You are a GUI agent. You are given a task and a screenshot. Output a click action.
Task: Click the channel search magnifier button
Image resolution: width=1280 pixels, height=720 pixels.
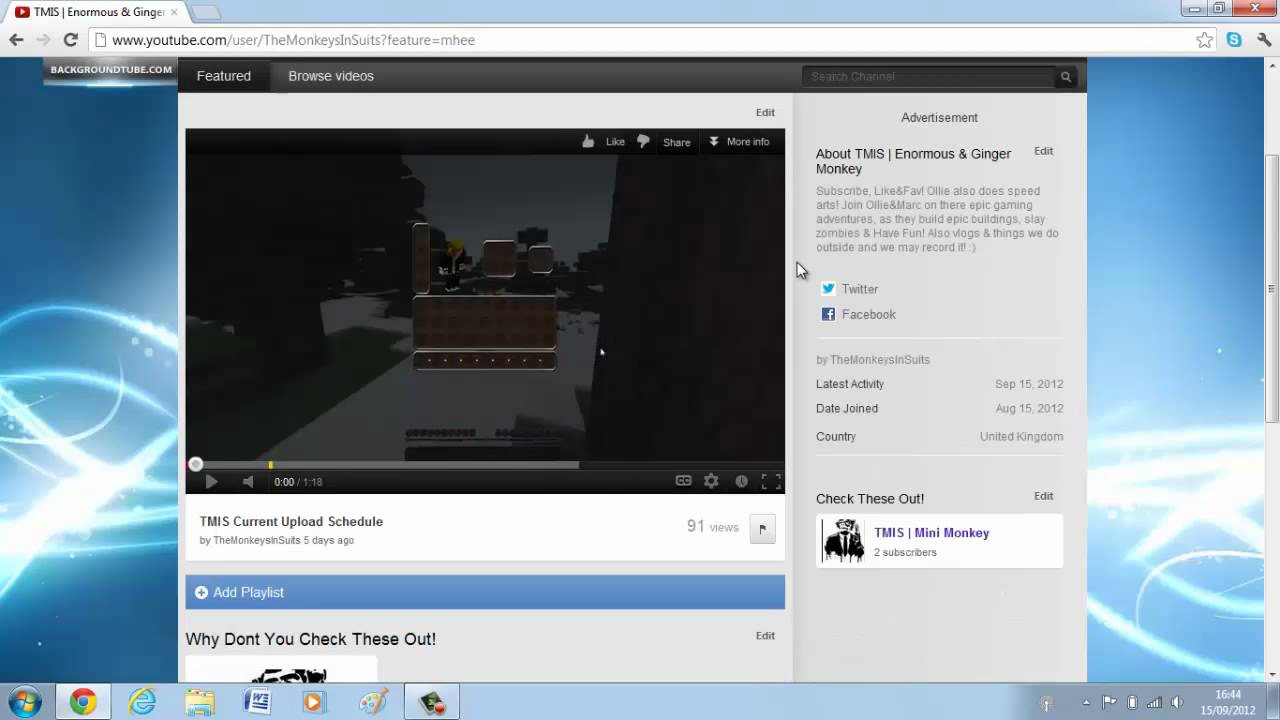click(x=1066, y=76)
